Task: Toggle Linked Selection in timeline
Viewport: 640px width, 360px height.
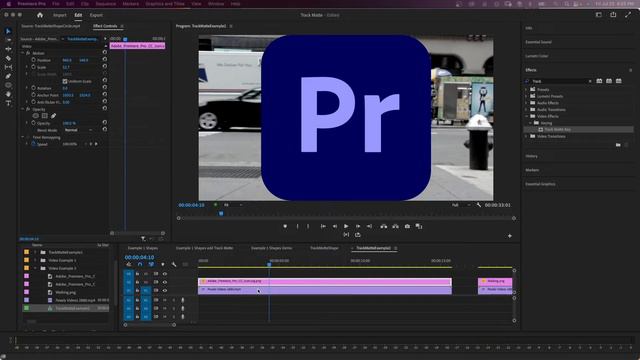Action: tap(151, 264)
